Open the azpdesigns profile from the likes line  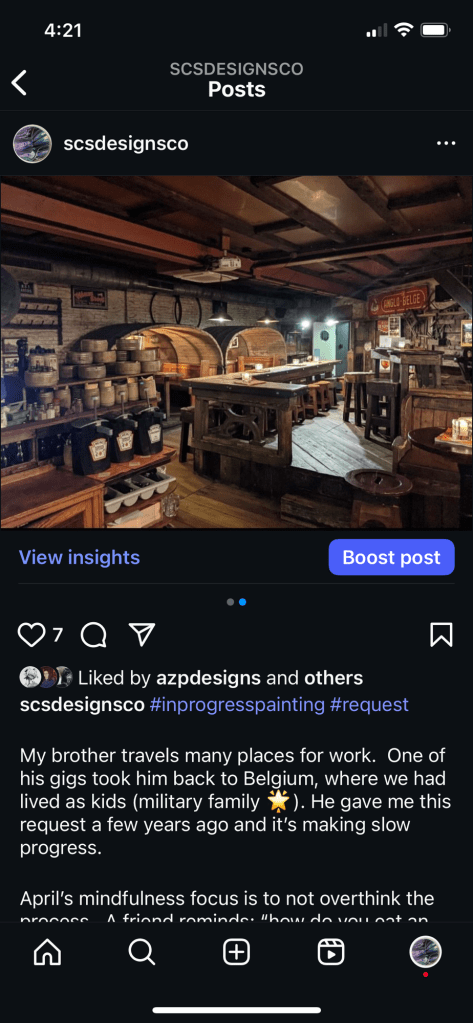[208, 679]
